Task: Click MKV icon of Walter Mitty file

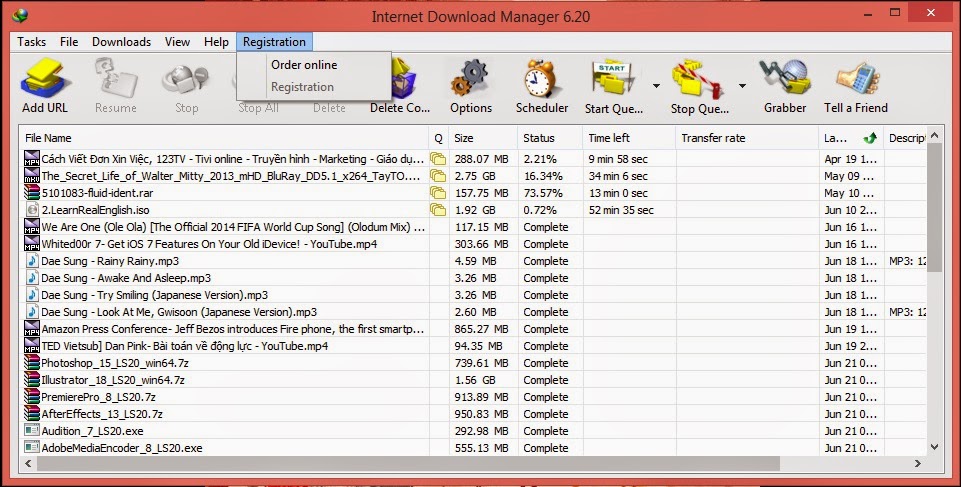Action: tap(32, 176)
